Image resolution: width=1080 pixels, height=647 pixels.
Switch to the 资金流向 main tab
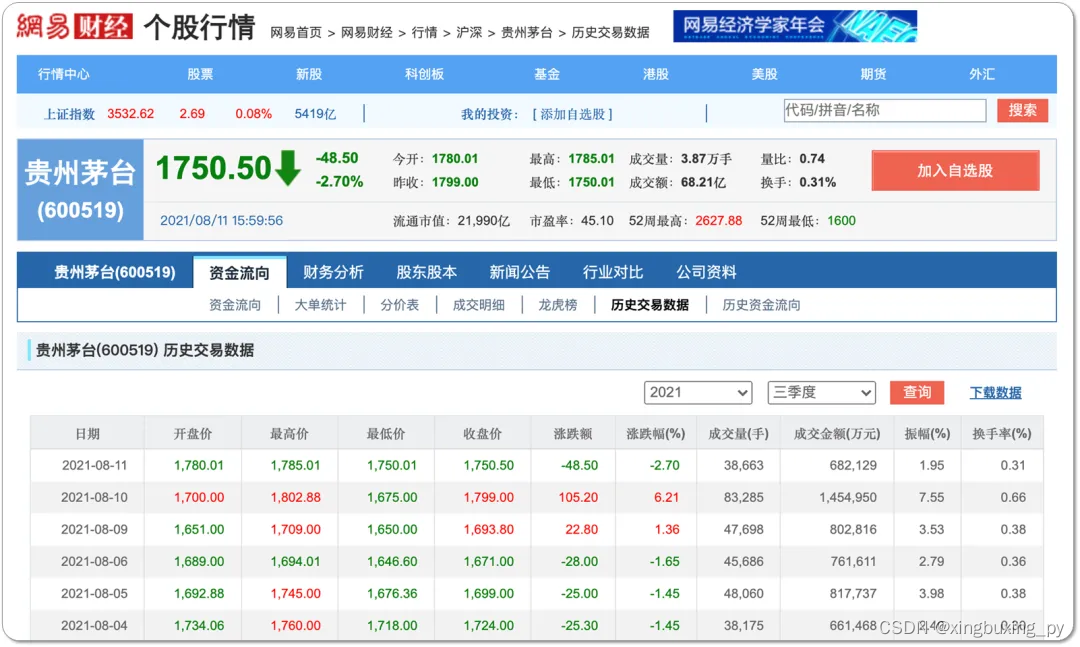coord(239,272)
